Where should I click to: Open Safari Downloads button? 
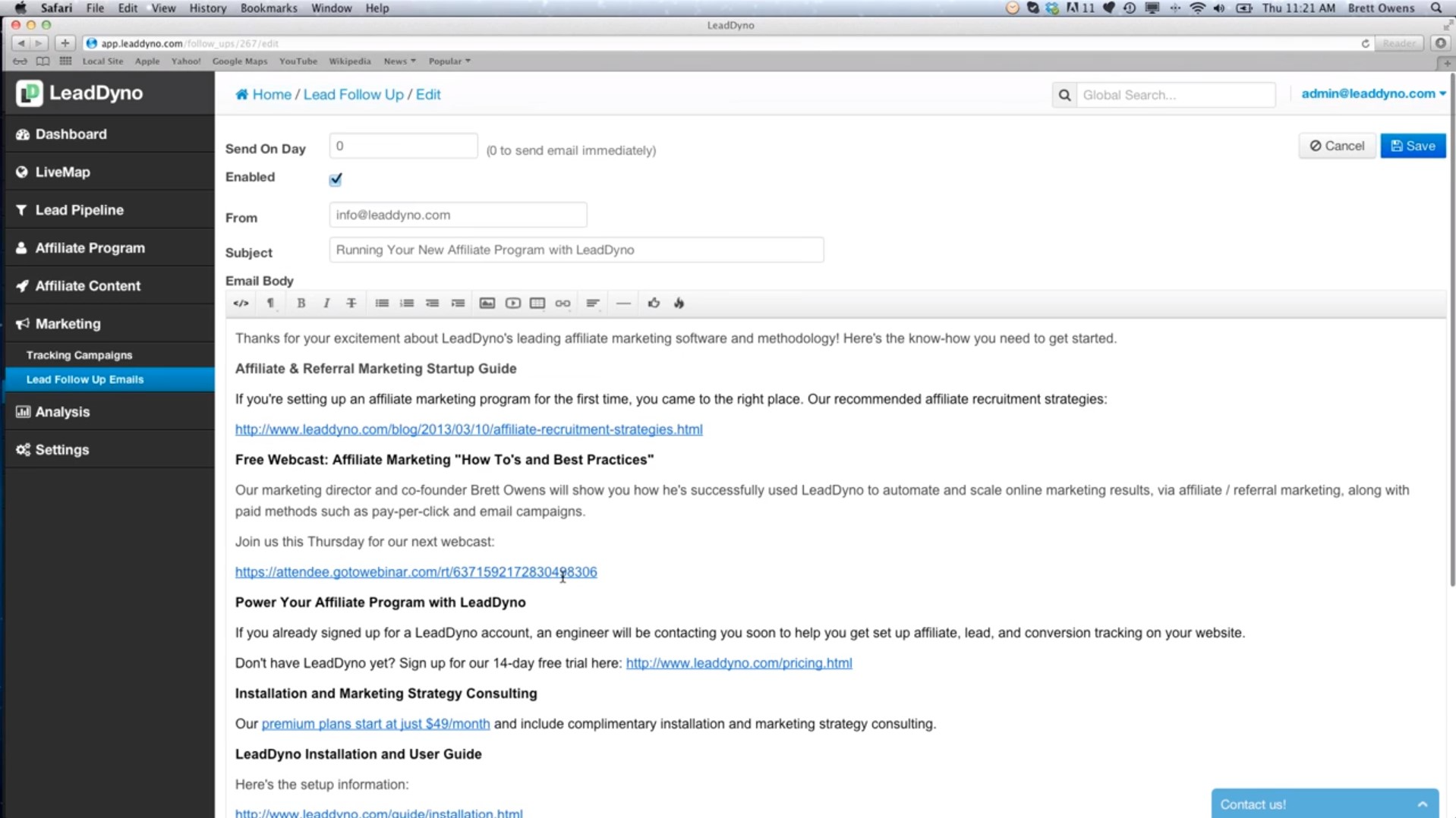point(1440,43)
